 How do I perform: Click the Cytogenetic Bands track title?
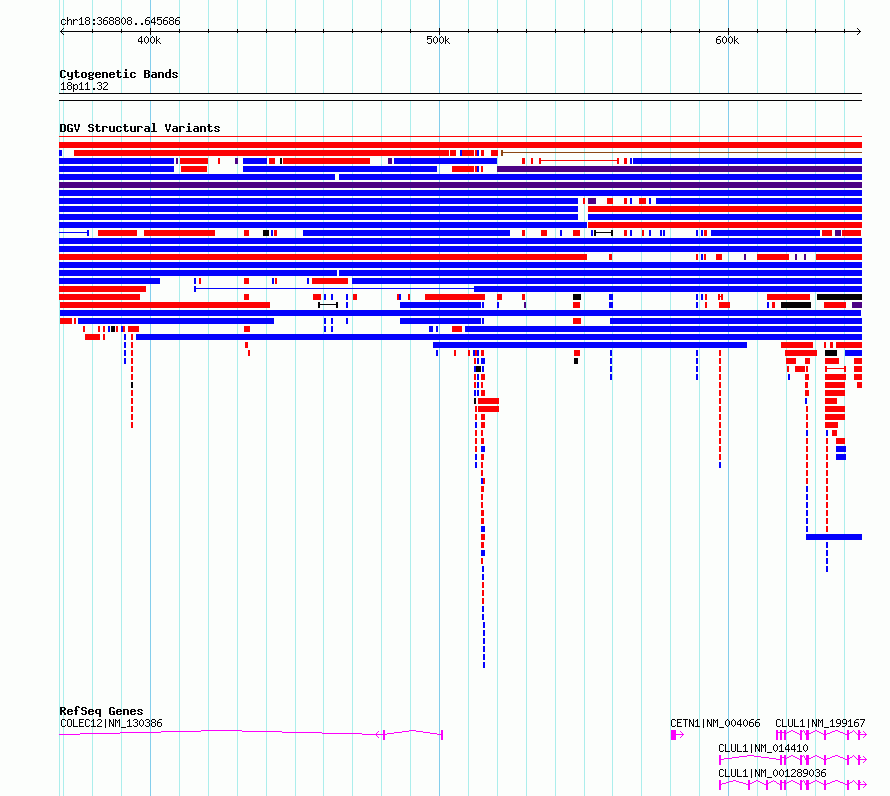(119, 74)
